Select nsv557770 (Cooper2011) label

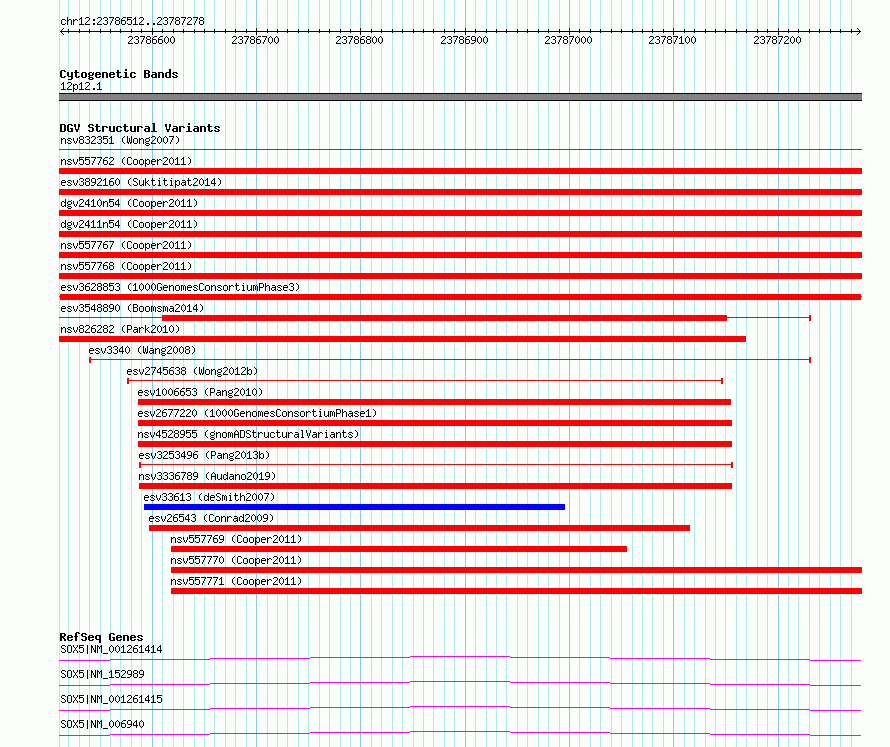coord(236,560)
